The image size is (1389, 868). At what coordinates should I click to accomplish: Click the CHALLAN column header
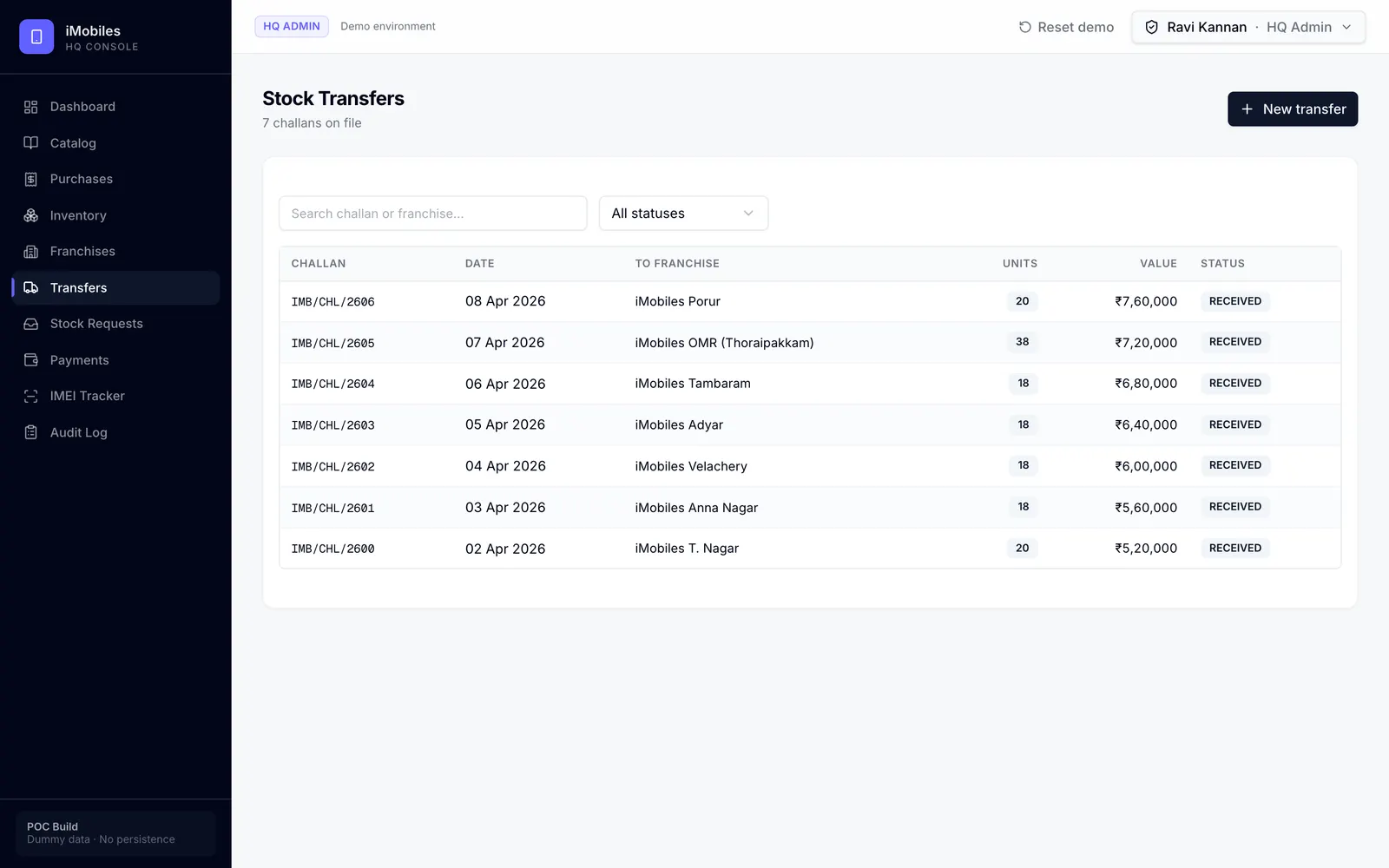click(319, 264)
